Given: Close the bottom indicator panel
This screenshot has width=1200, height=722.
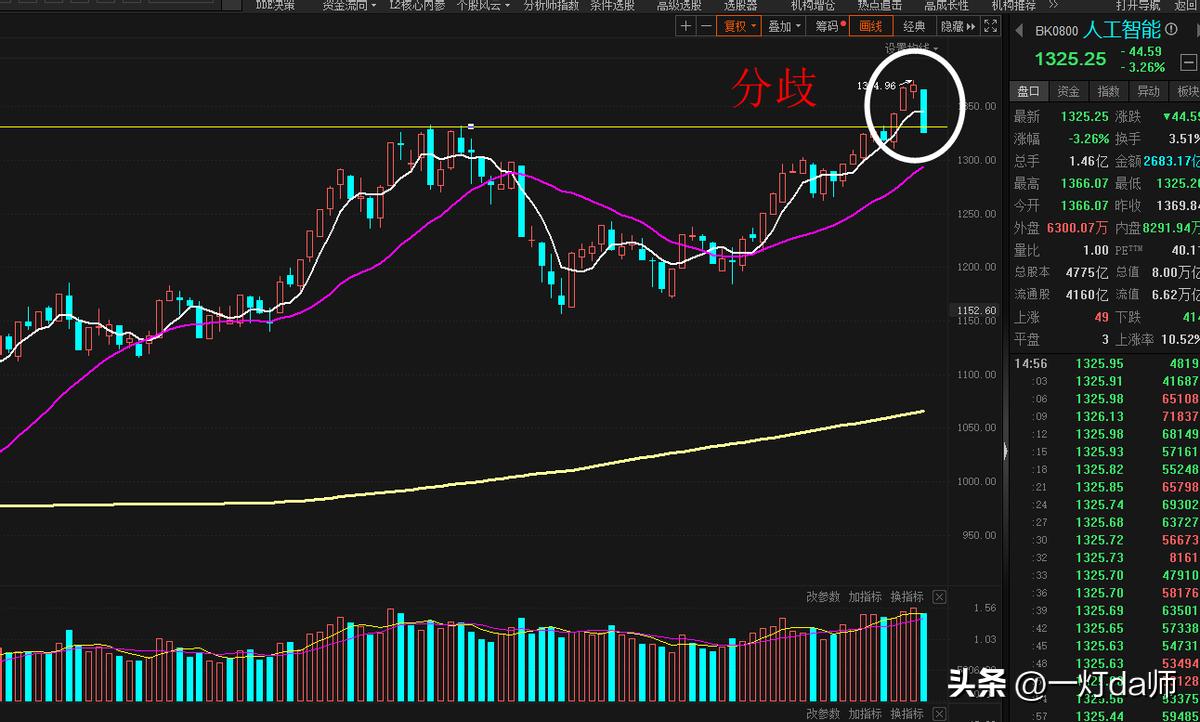Looking at the screenshot, I should 939,714.
